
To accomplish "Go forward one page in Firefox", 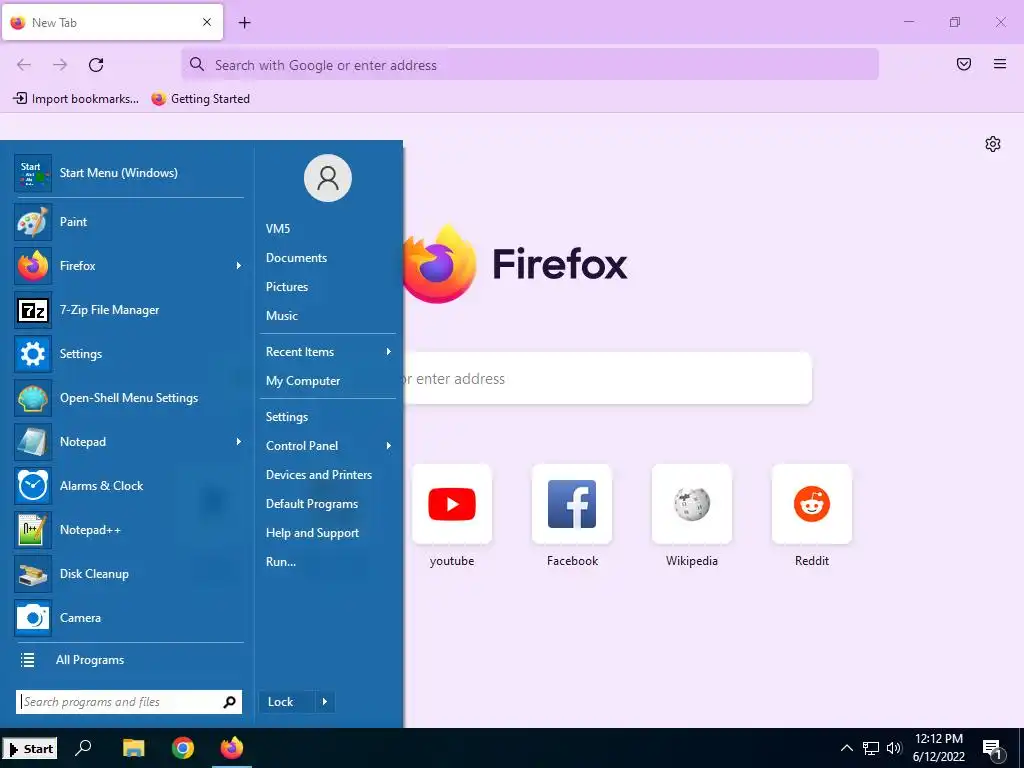I will tap(60, 65).
